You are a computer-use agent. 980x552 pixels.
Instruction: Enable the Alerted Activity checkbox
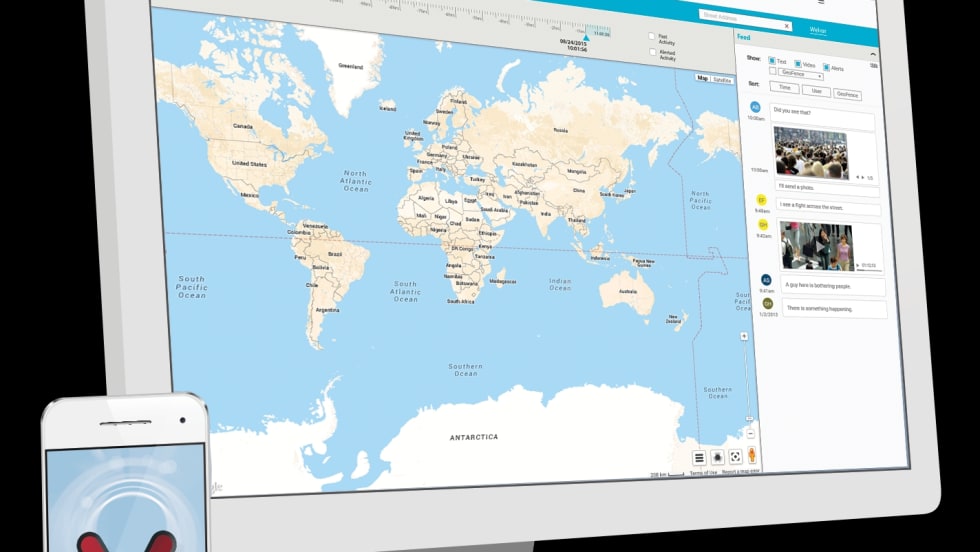652,51
